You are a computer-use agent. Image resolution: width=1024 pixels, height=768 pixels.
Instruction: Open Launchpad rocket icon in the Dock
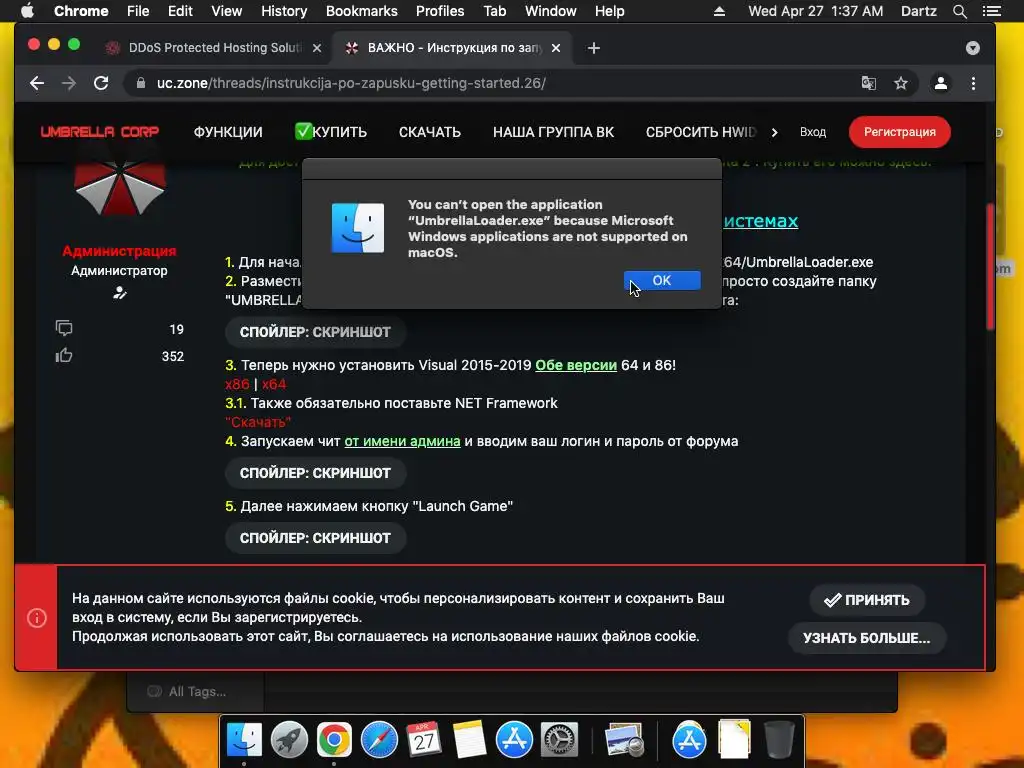289,740
